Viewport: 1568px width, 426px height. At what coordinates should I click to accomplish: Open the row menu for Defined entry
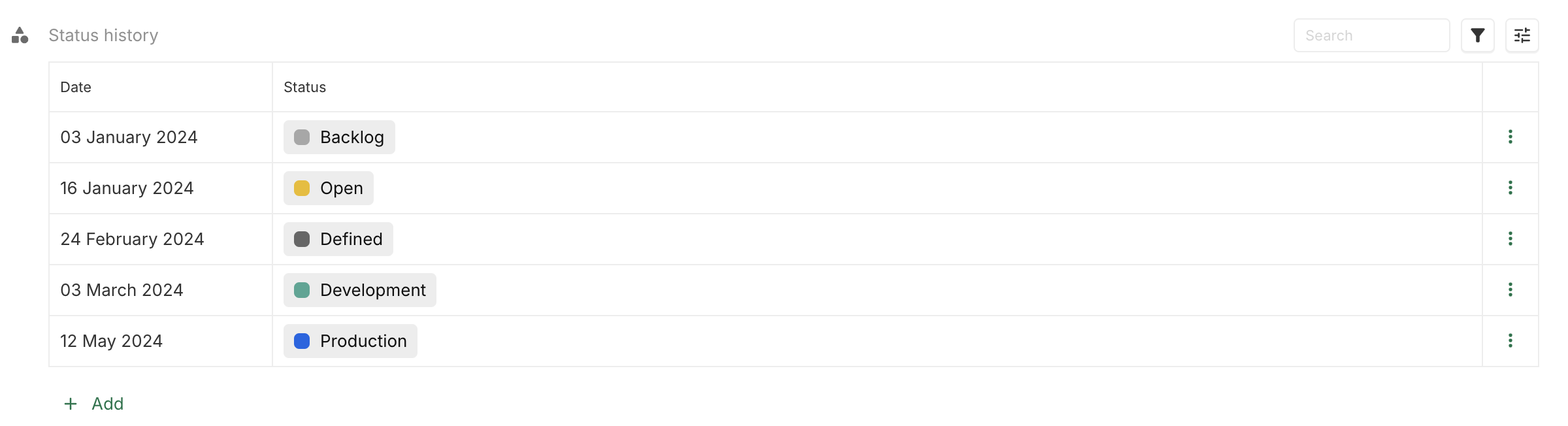pyautogui.click(x=1511, y=238)
